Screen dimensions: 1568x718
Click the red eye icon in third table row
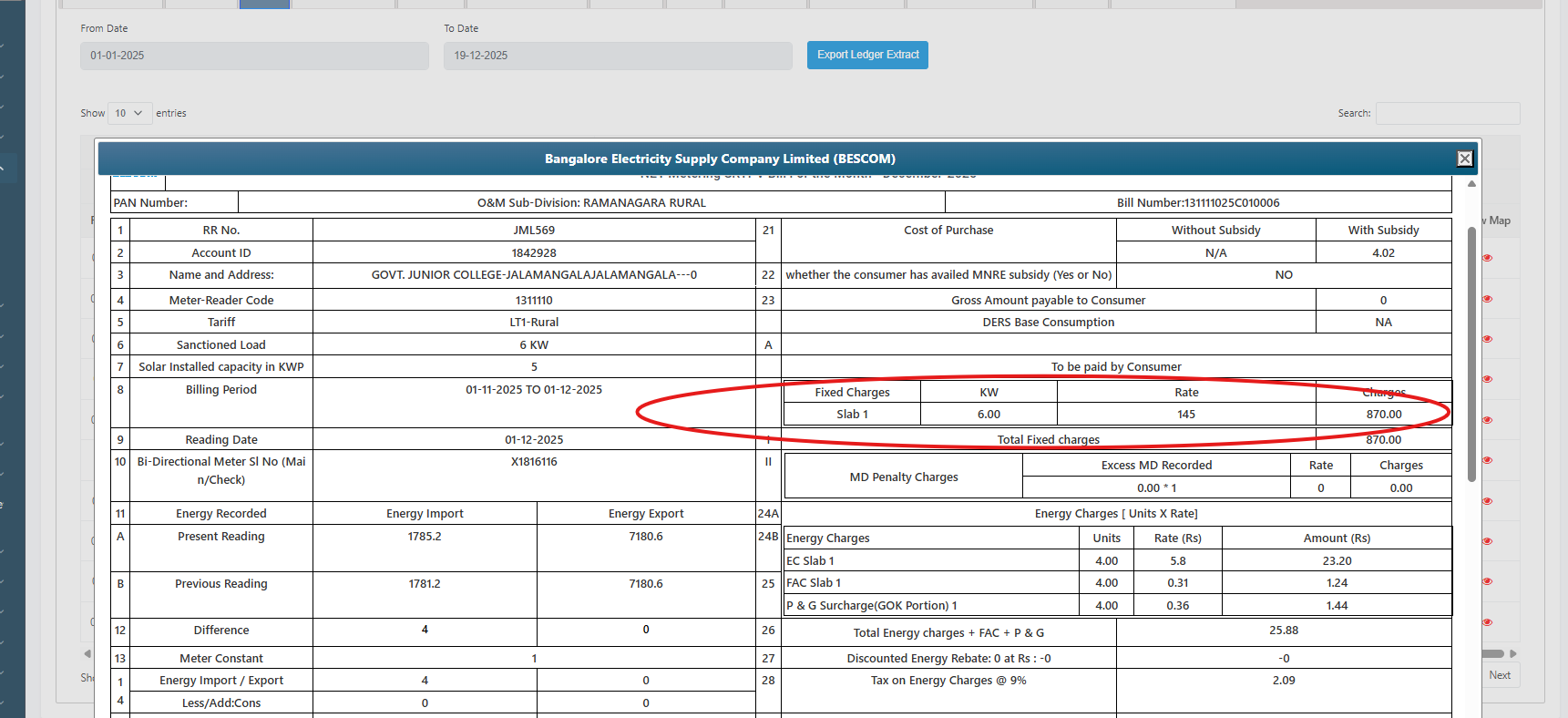coord(1487,339)
